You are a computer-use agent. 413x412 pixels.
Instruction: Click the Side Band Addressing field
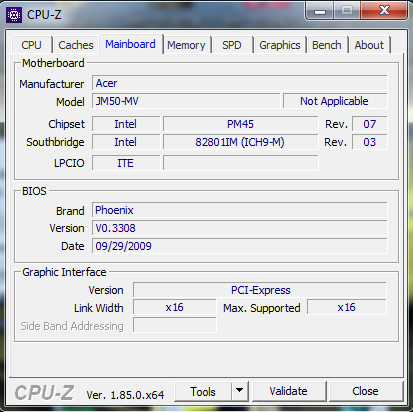[x=175, y=325]
